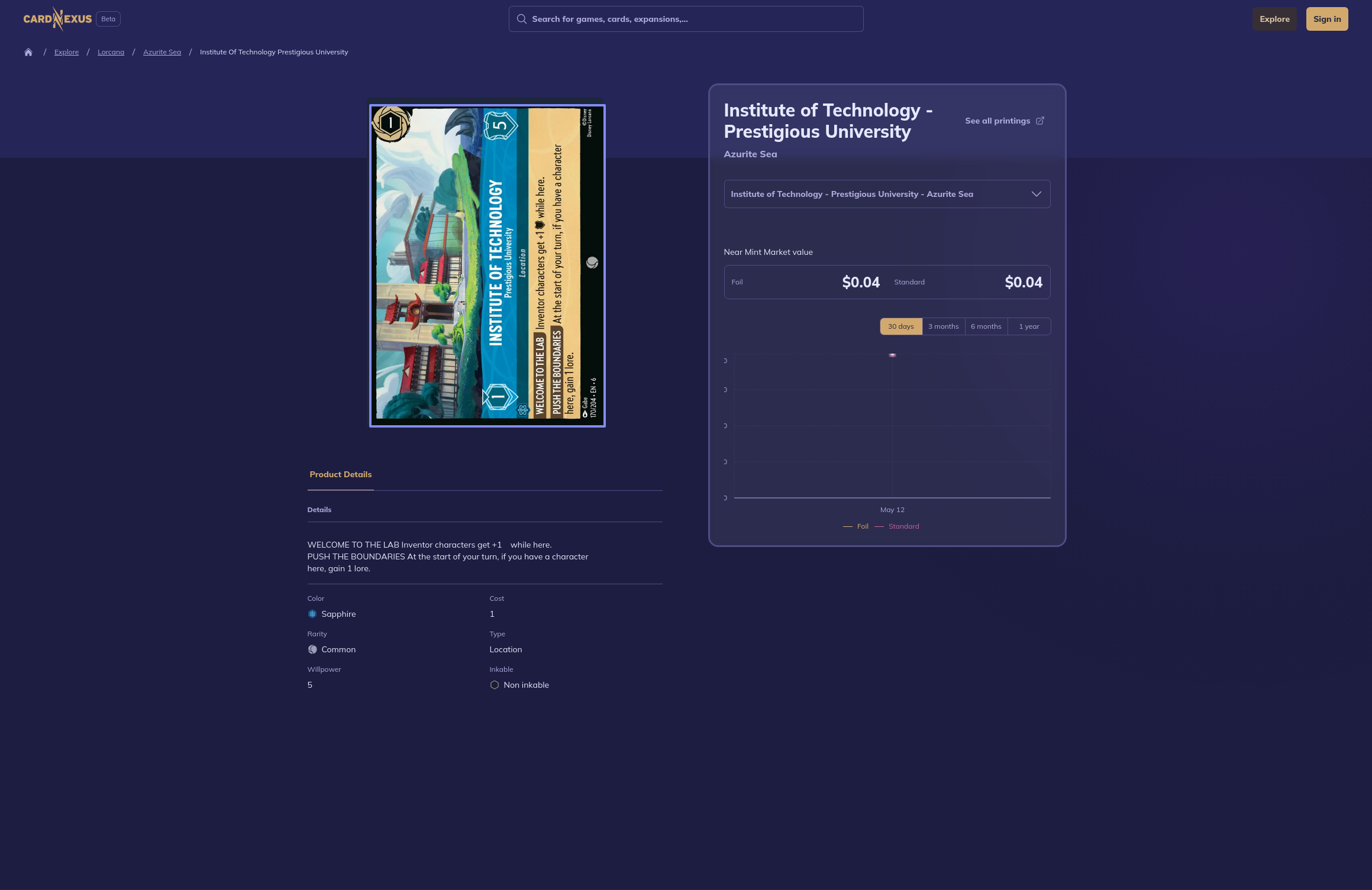Switch chart to 3 months
This screenshot has width=1372, height=890.
(943, 326)
